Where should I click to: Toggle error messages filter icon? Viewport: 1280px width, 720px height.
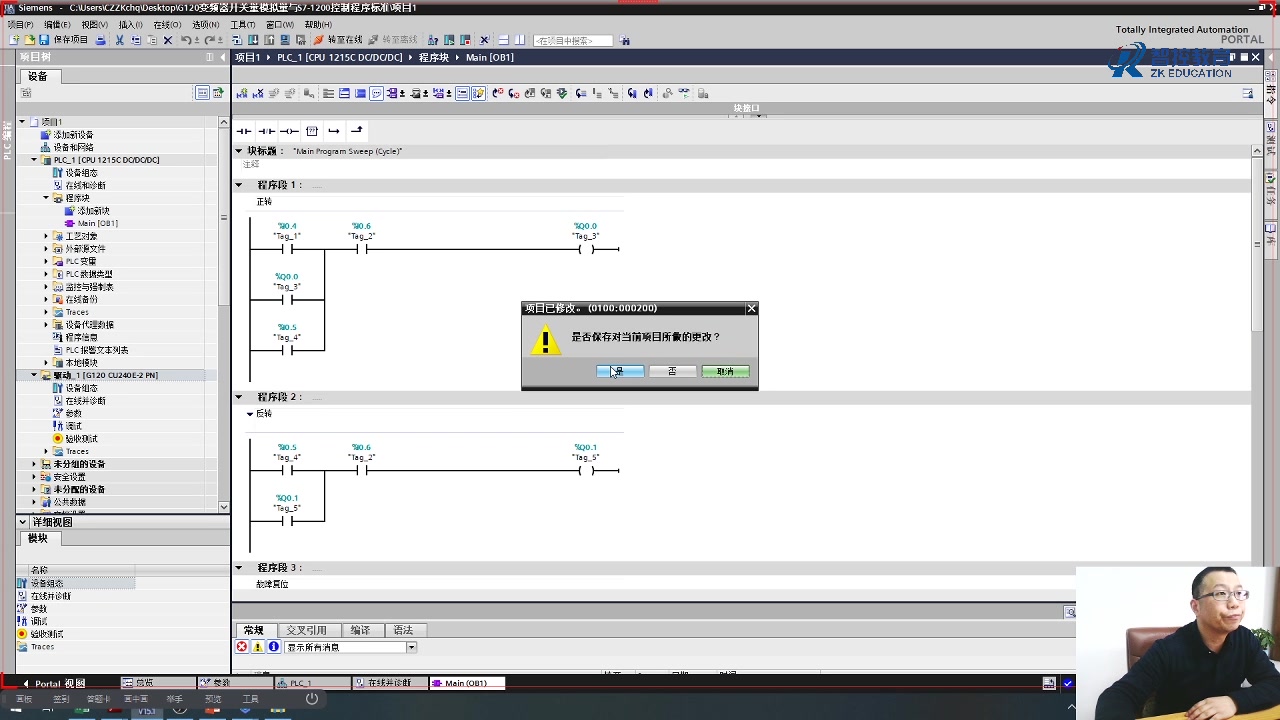tap(242, 647)
